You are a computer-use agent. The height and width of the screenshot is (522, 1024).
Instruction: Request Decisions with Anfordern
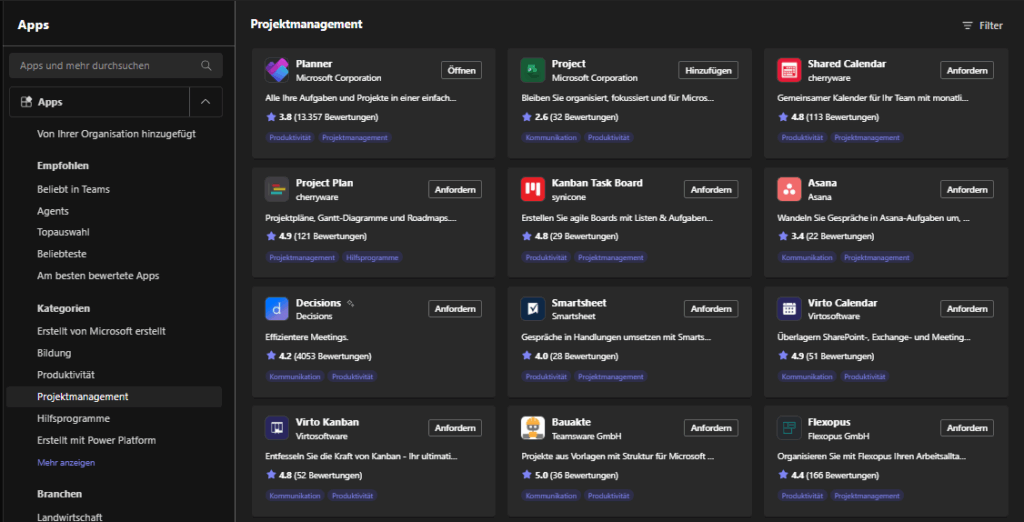pos(455,309)
